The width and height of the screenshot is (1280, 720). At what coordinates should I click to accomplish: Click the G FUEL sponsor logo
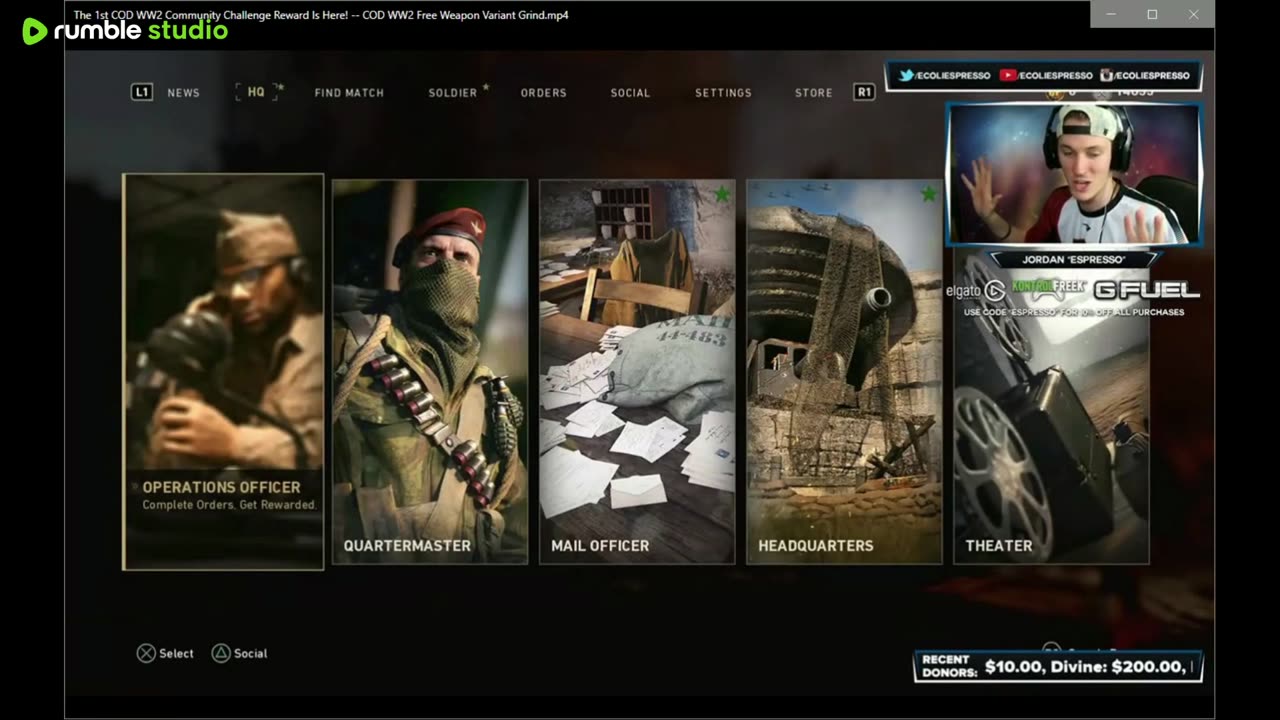coord(1146,291)
